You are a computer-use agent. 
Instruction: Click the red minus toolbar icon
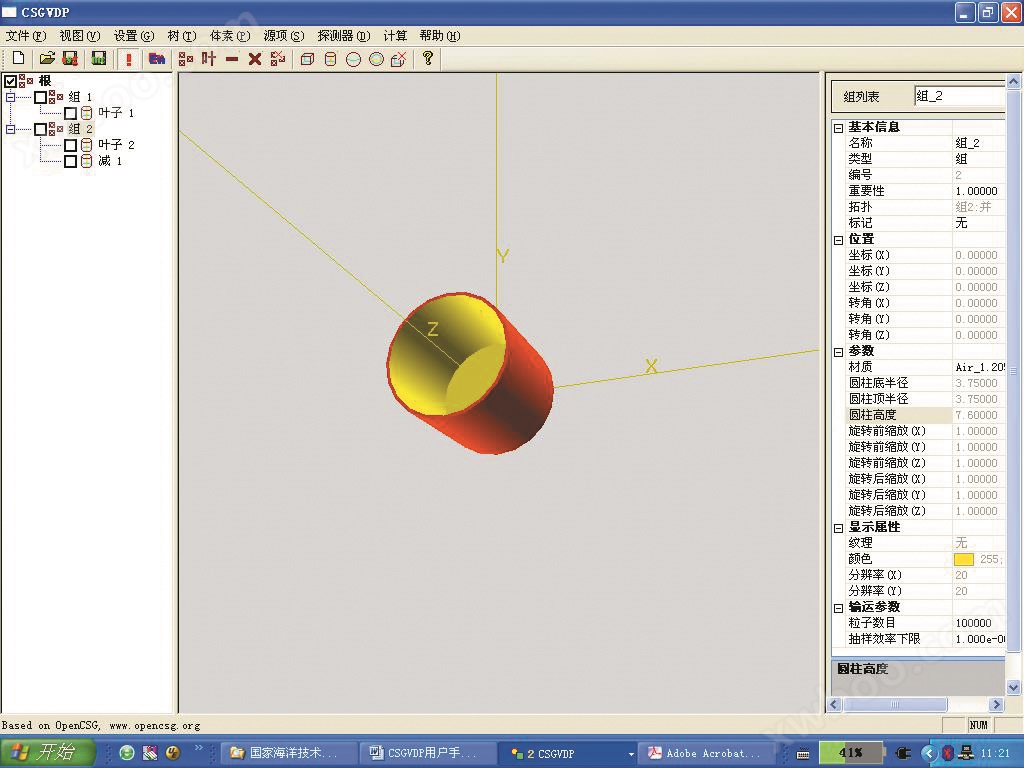232,59
